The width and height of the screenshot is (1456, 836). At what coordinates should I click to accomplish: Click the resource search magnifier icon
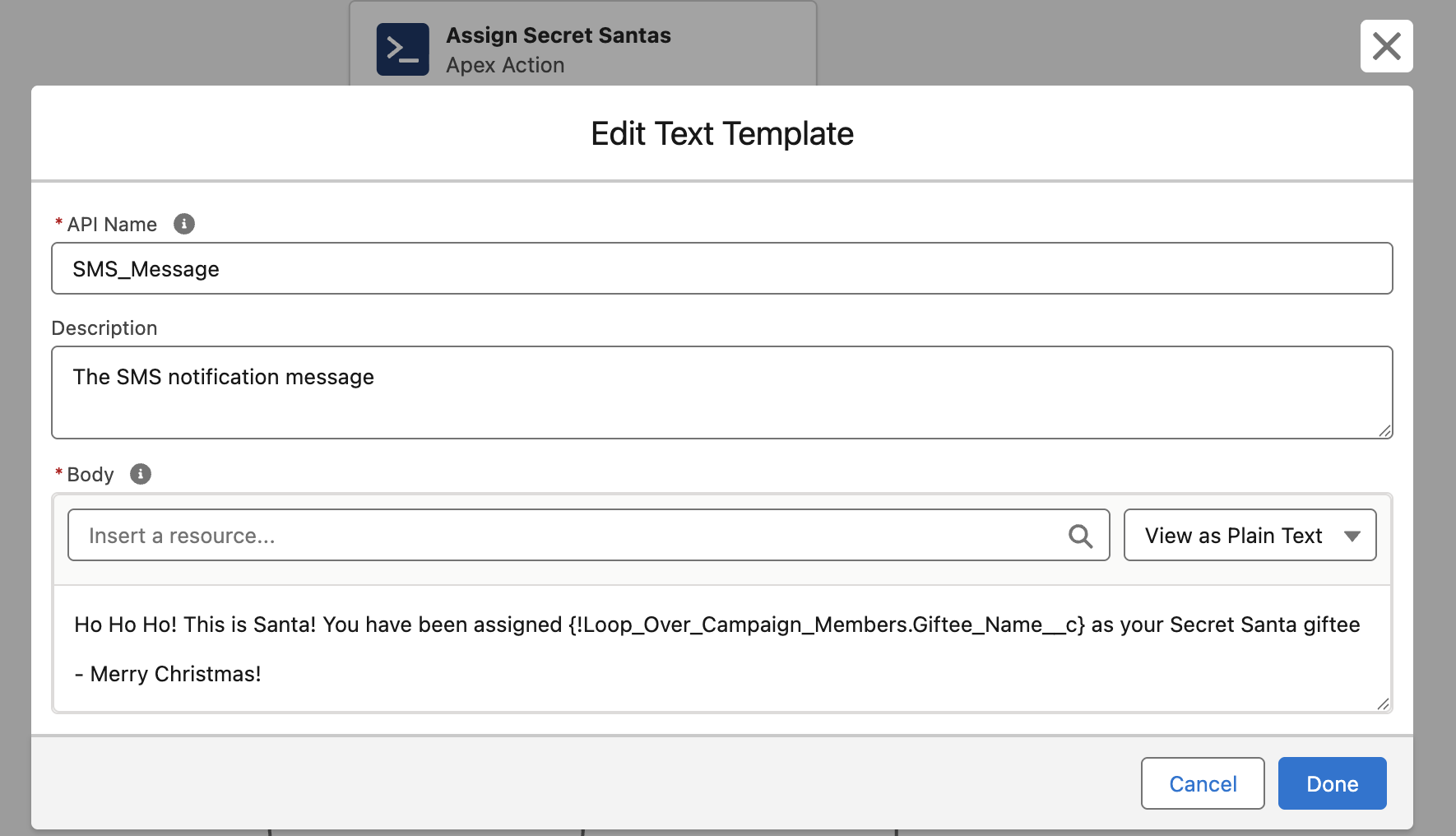point(1080,536)
